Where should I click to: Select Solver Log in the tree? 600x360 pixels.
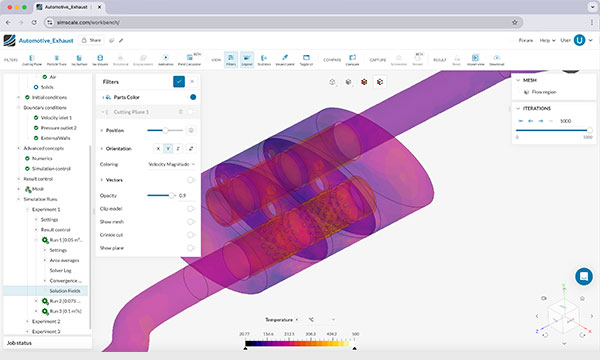click(x=60, y=270)
